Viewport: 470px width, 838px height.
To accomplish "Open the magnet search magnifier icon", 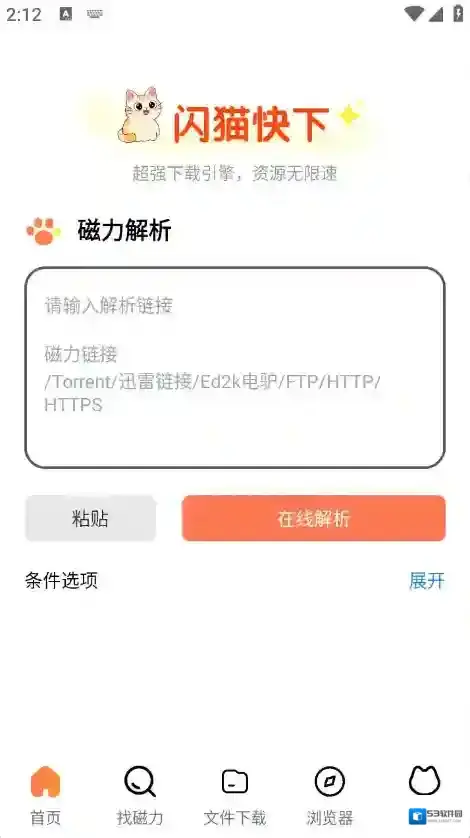I will click(x=140, y=782).
